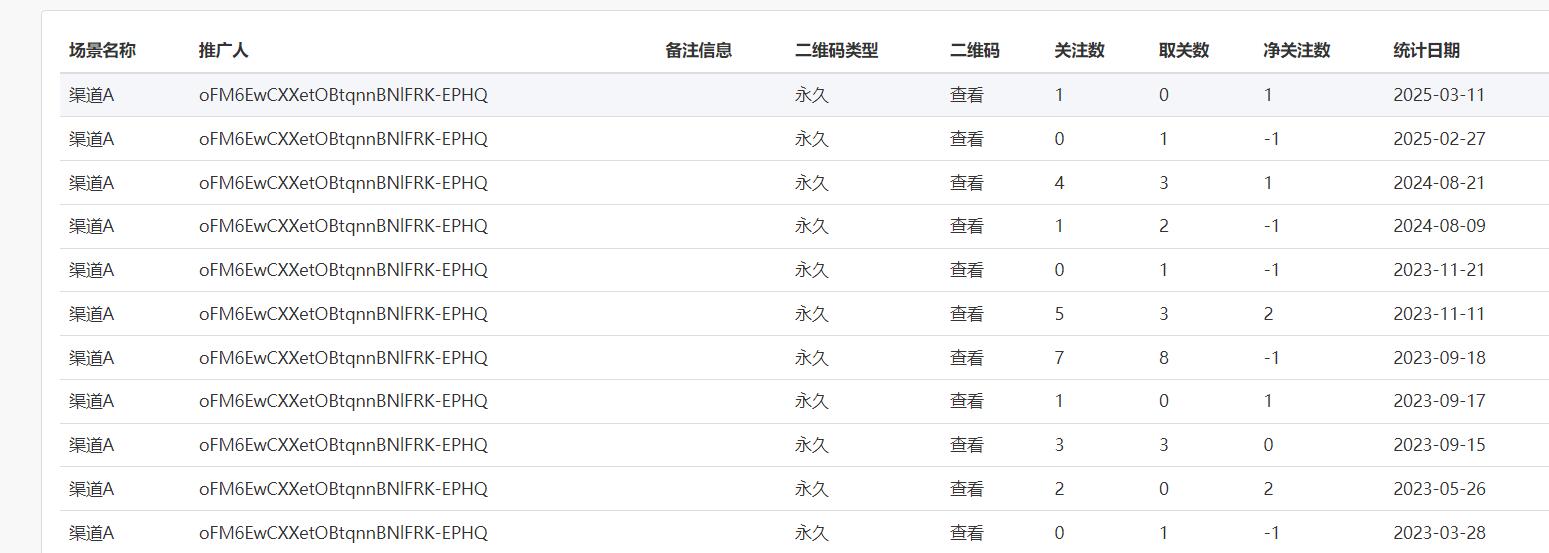Viewport: 1549px width, 553px height.
Task: Click 查看 link in the 2025-03-11 row
Action: (x=966, y=95)
